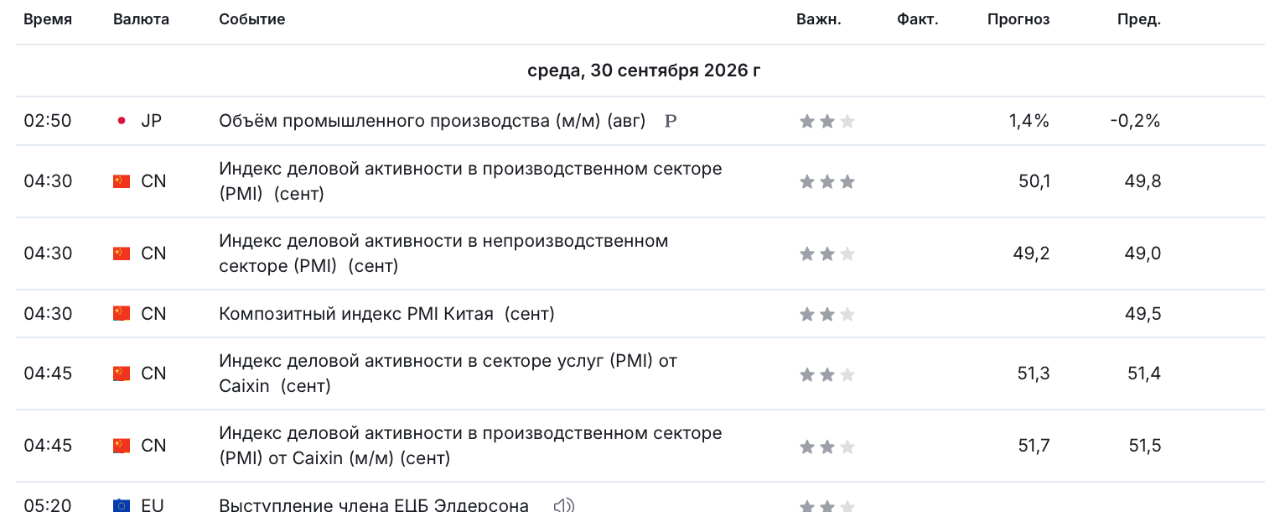This screenshot has height=512, width=1280.
Task: Open 'Выступление члена ЕЦБ Элдерсона' event
Action: point(374,505)
